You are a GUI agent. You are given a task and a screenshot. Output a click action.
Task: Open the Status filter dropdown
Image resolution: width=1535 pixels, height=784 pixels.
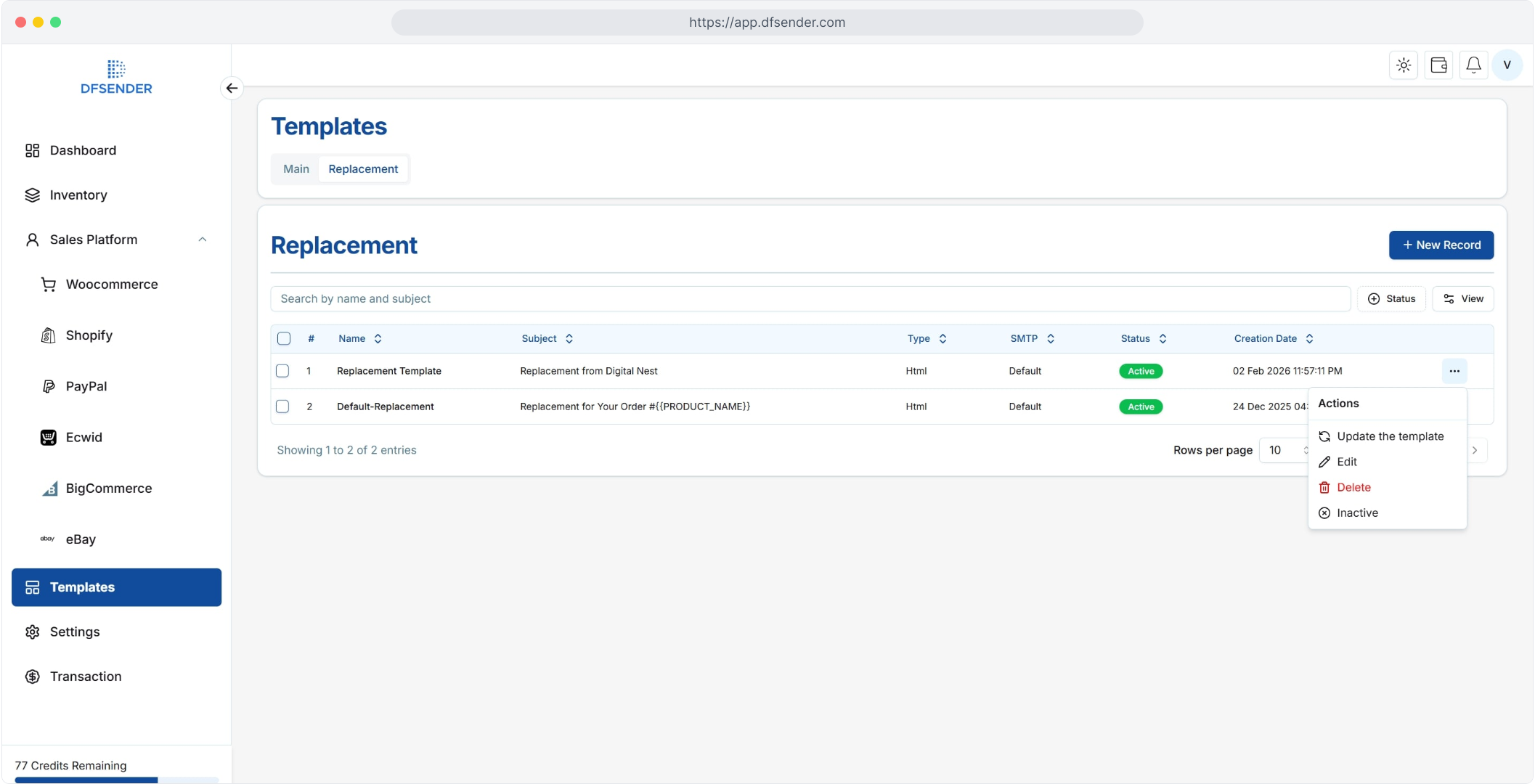pyautogui.click(x=1391, y=299)
